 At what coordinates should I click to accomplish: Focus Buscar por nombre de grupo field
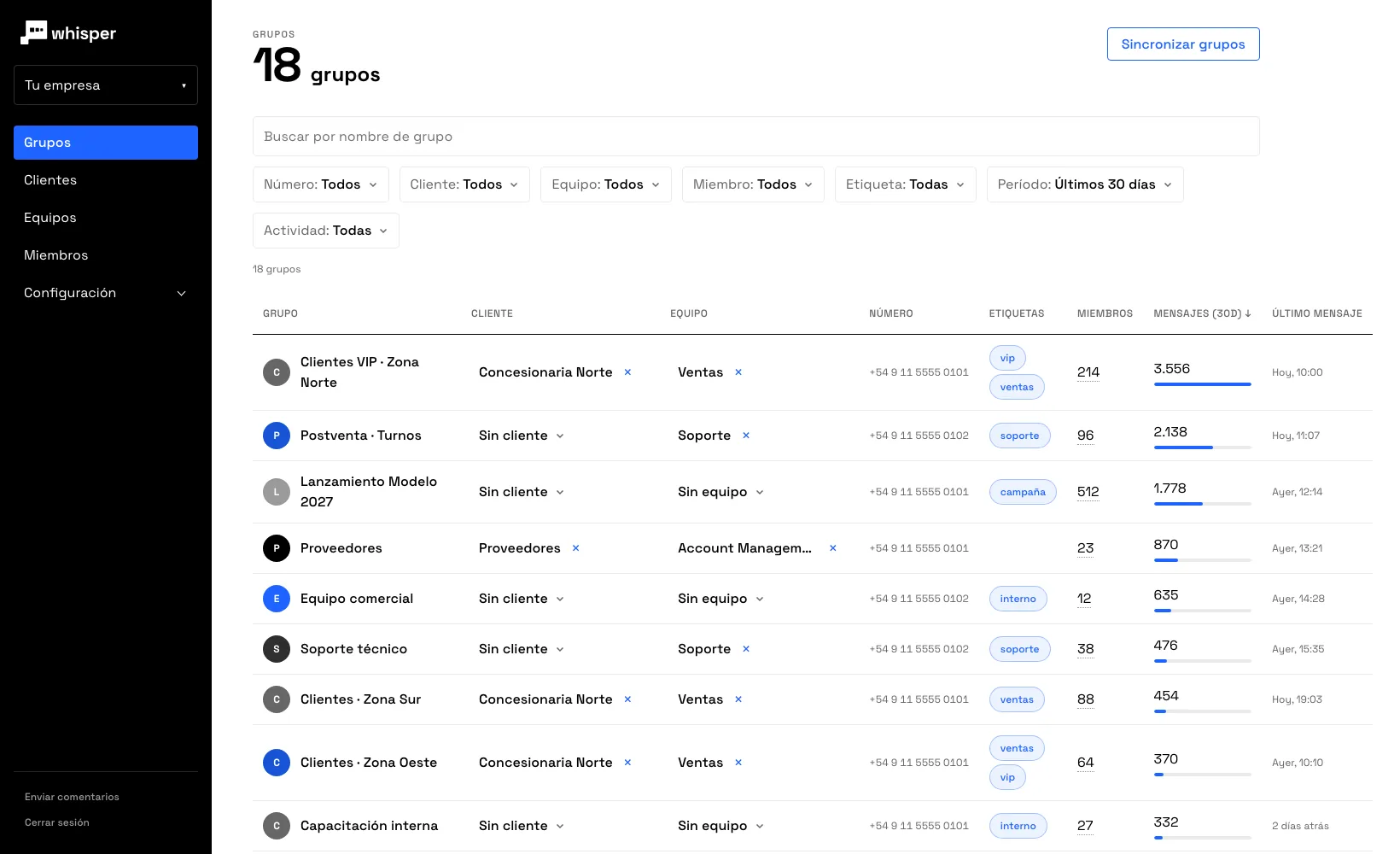(x=756, y=137)
